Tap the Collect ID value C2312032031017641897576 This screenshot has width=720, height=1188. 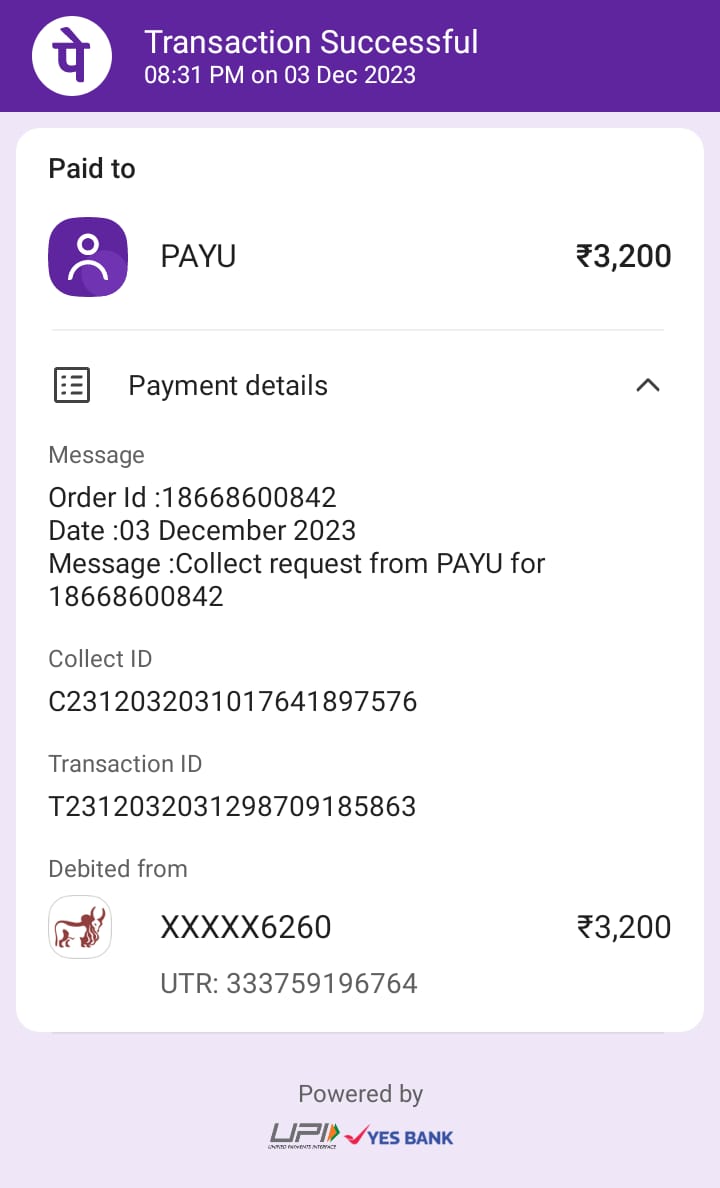(x=232, y=702)
